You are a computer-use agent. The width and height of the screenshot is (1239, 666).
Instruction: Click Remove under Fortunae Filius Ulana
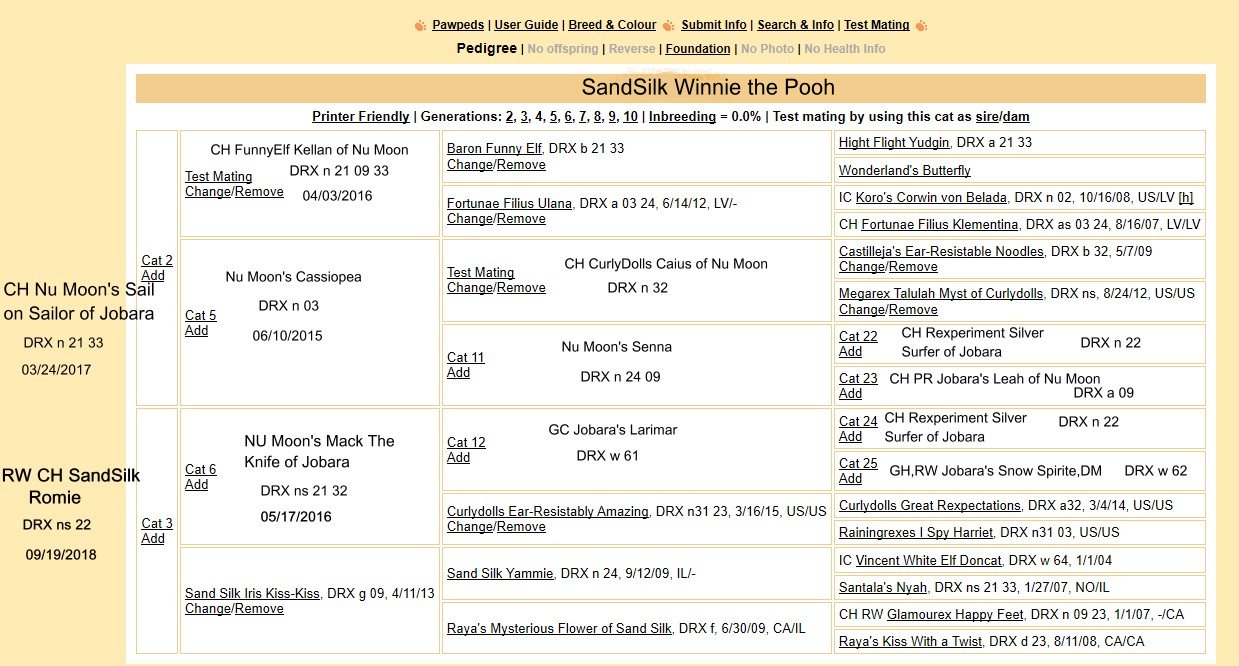pos(521,218)
